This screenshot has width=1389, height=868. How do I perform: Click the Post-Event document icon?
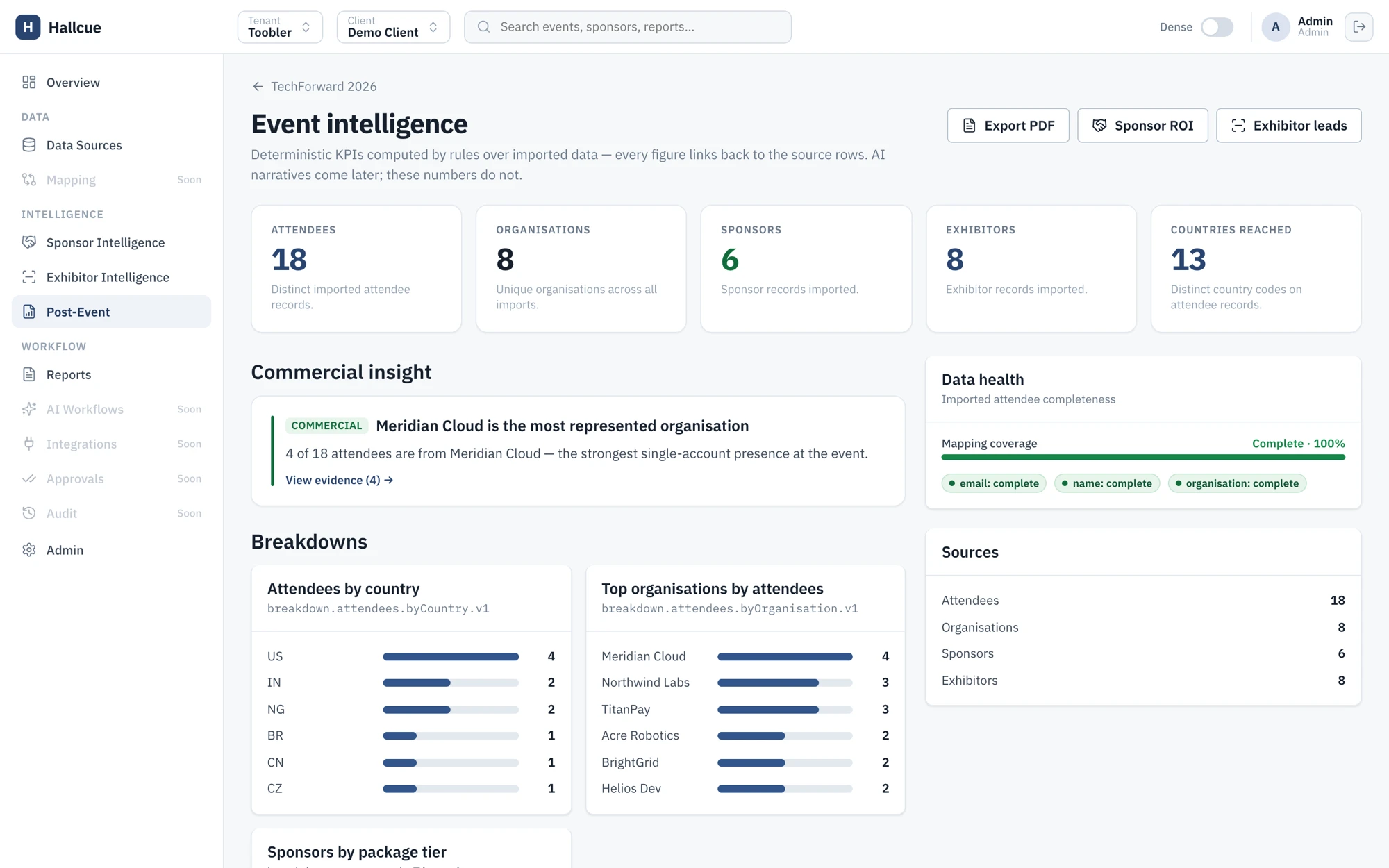(x=29, y=311)
